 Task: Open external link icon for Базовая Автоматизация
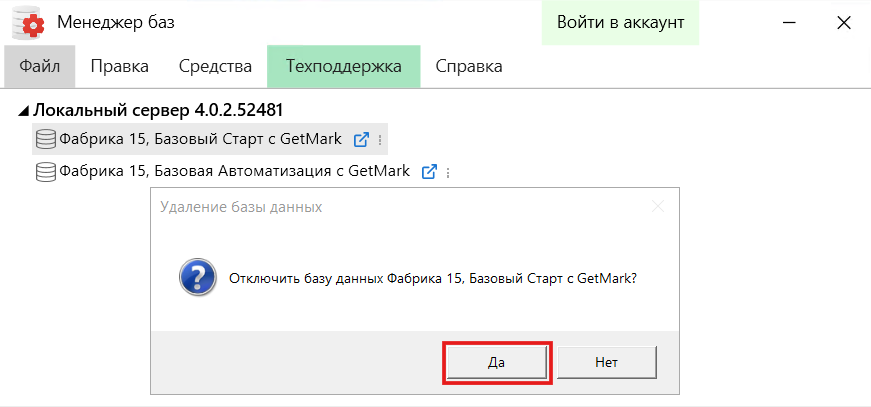point(429,172)
